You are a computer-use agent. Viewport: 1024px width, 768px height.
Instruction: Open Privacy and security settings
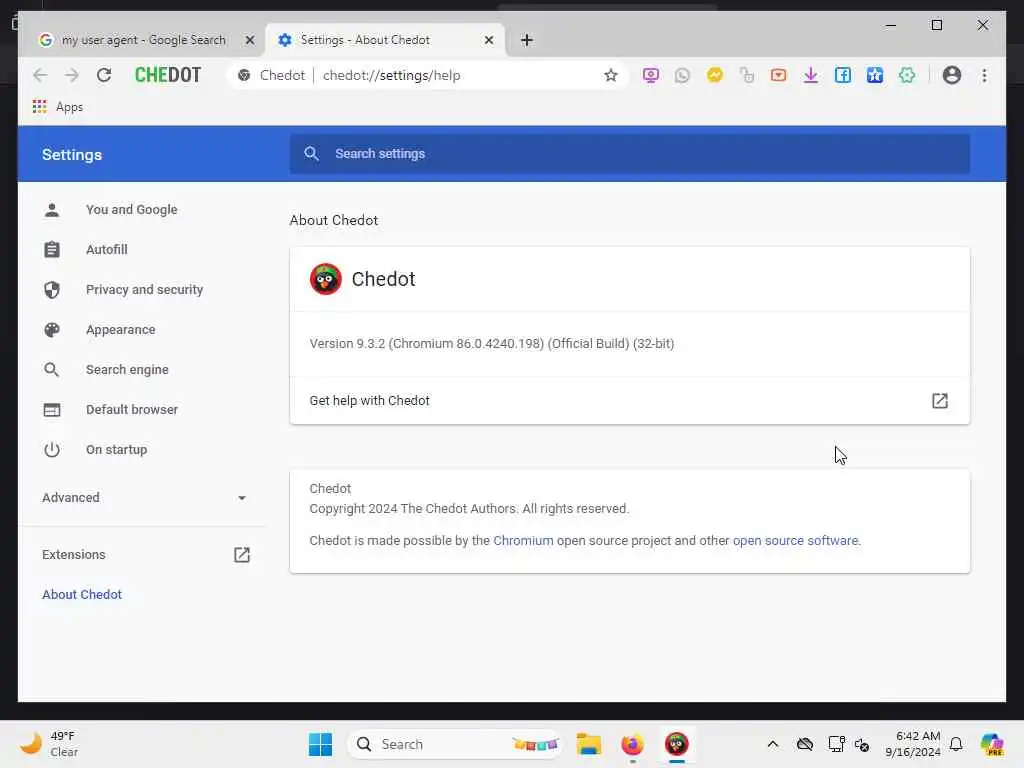[144, 289]
